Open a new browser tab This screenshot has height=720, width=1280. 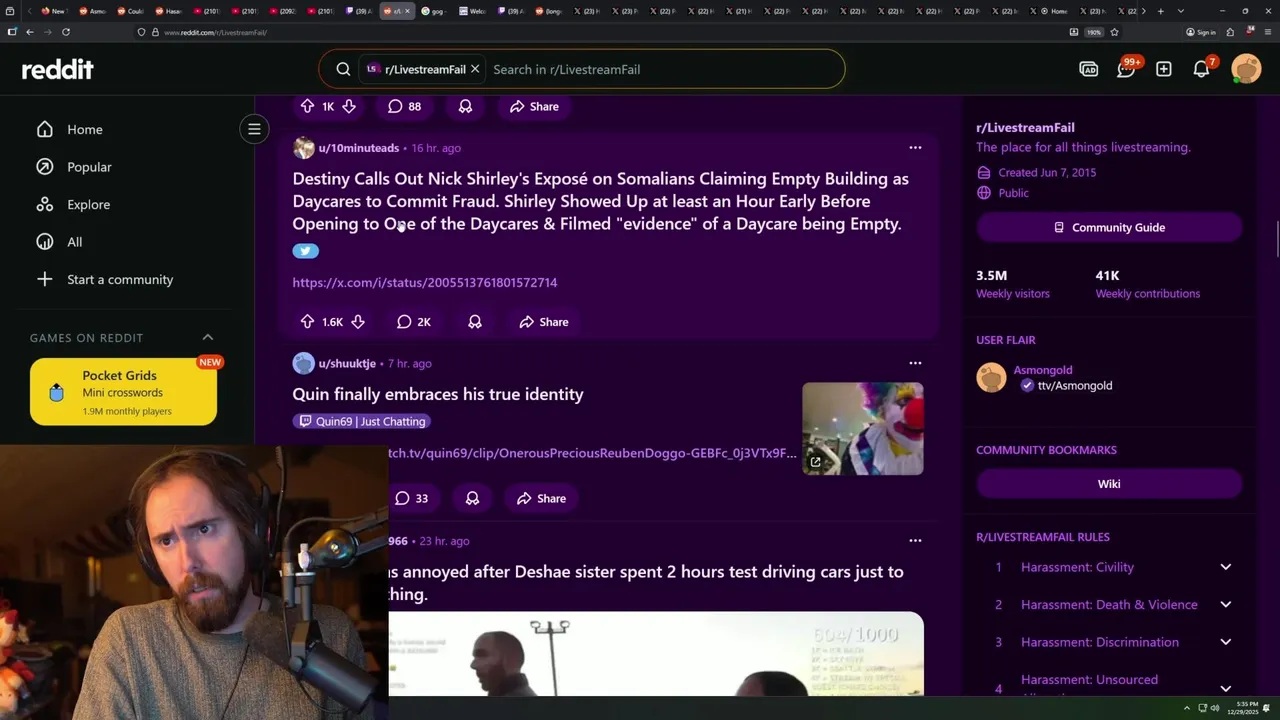coord(1161,11)
